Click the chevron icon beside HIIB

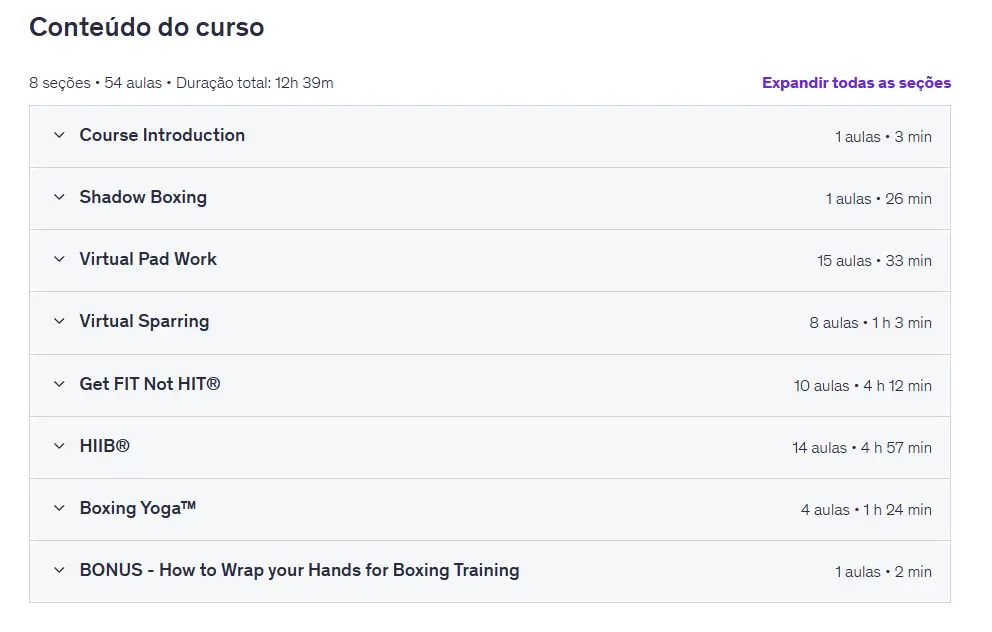pos(59,447)
